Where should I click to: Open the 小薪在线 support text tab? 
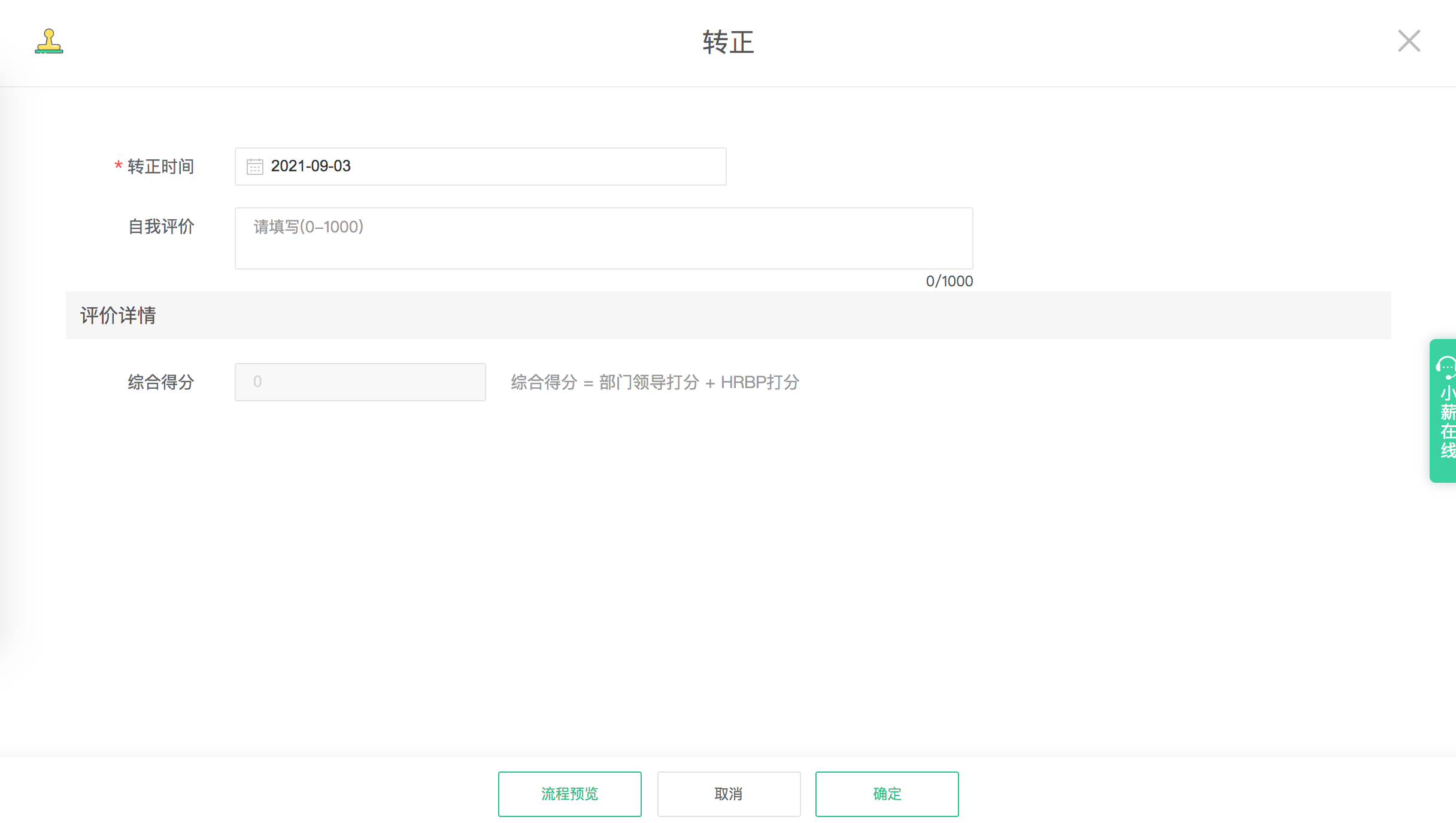1447,422
